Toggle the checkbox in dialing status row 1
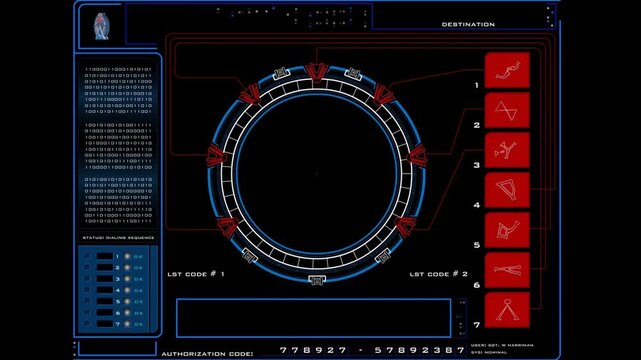The width and height of the screenshot is (641, 360). tap(87, 256)
